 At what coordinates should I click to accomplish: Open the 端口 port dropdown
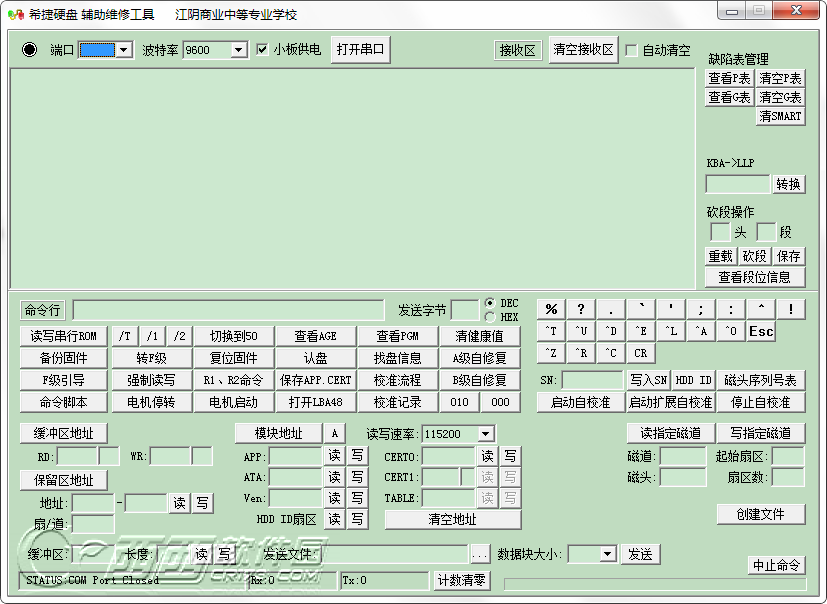(123, 50)
